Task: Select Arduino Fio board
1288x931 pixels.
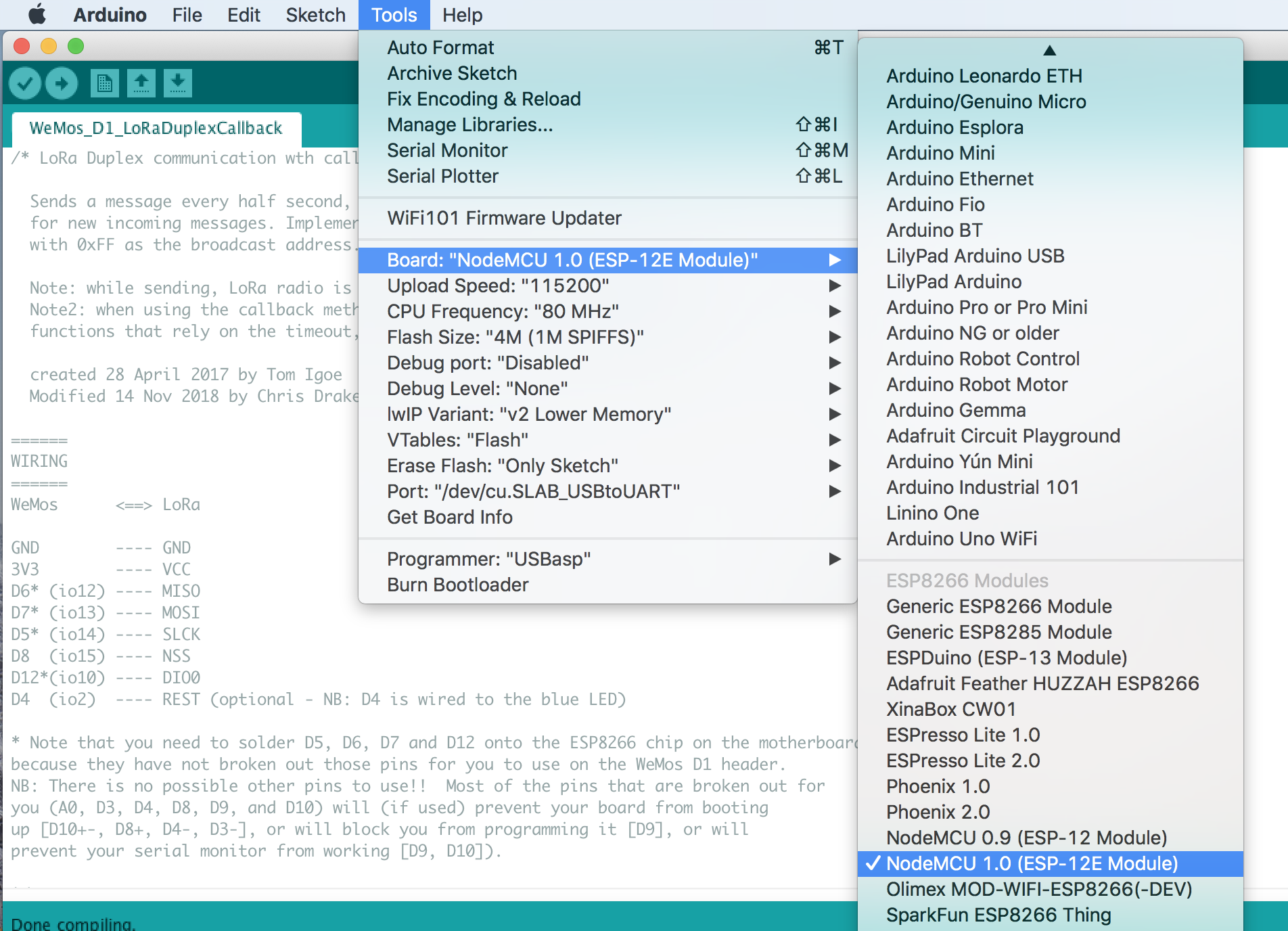Action: [1051, 204]
